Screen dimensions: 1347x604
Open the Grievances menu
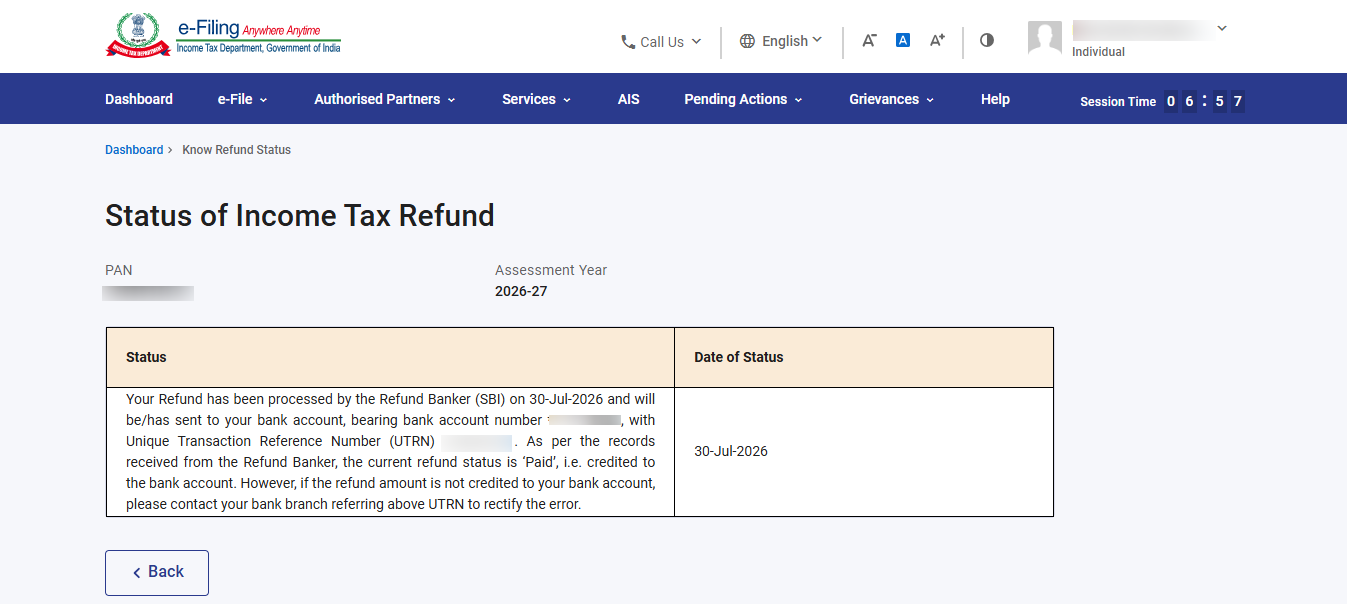tap(892, 99)
